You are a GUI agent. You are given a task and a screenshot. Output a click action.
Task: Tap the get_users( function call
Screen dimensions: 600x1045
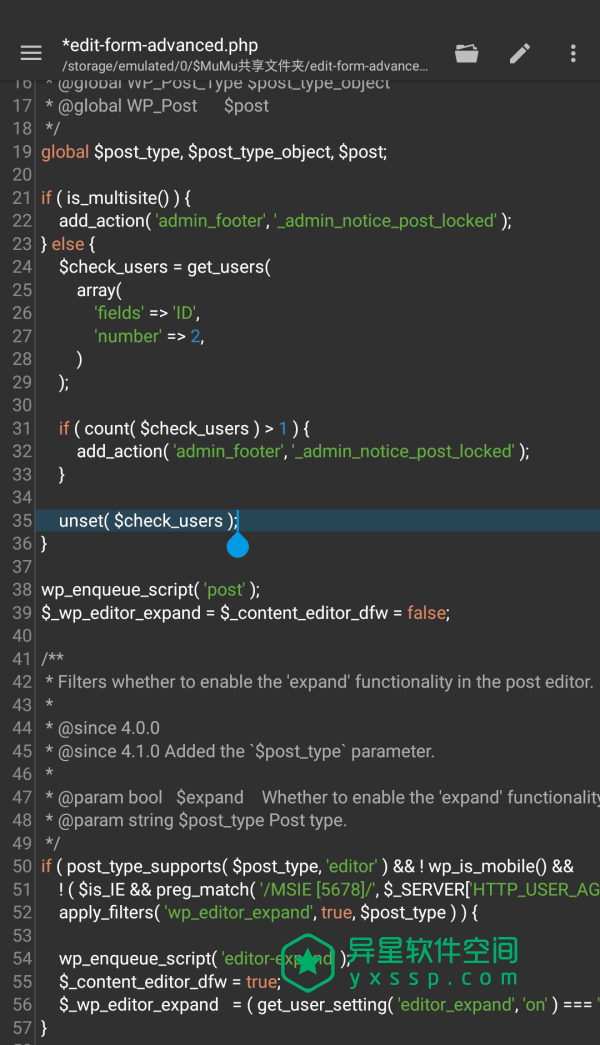click(x=228, y=267)
